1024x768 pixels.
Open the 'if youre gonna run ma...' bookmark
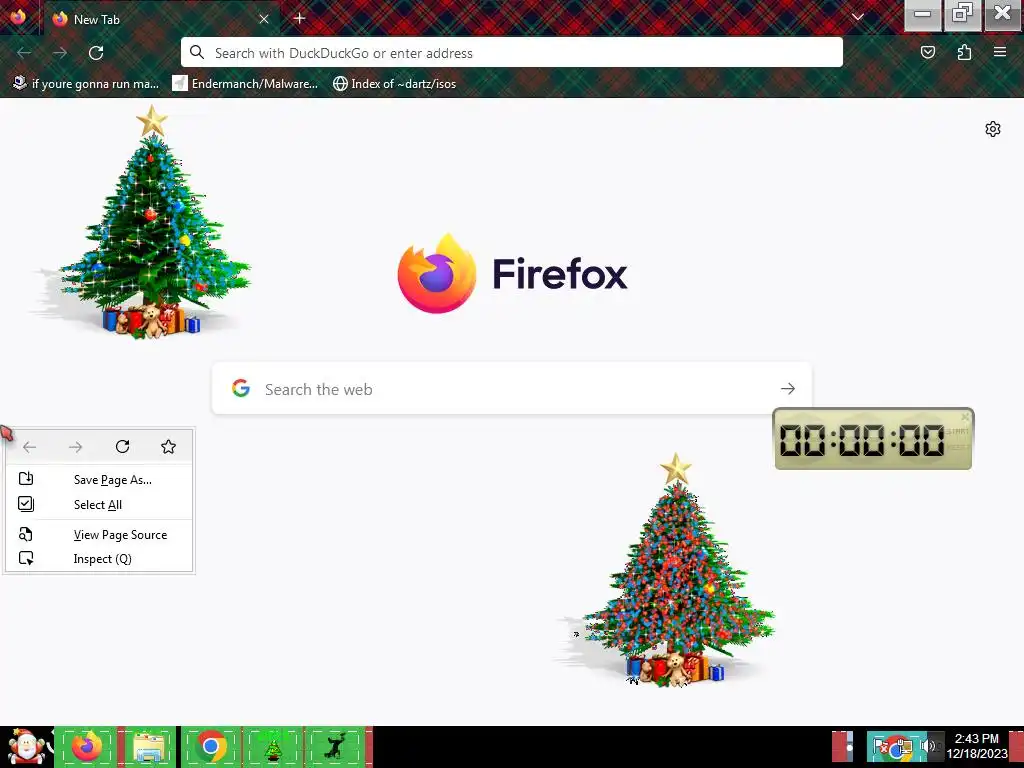coord(86,84)
